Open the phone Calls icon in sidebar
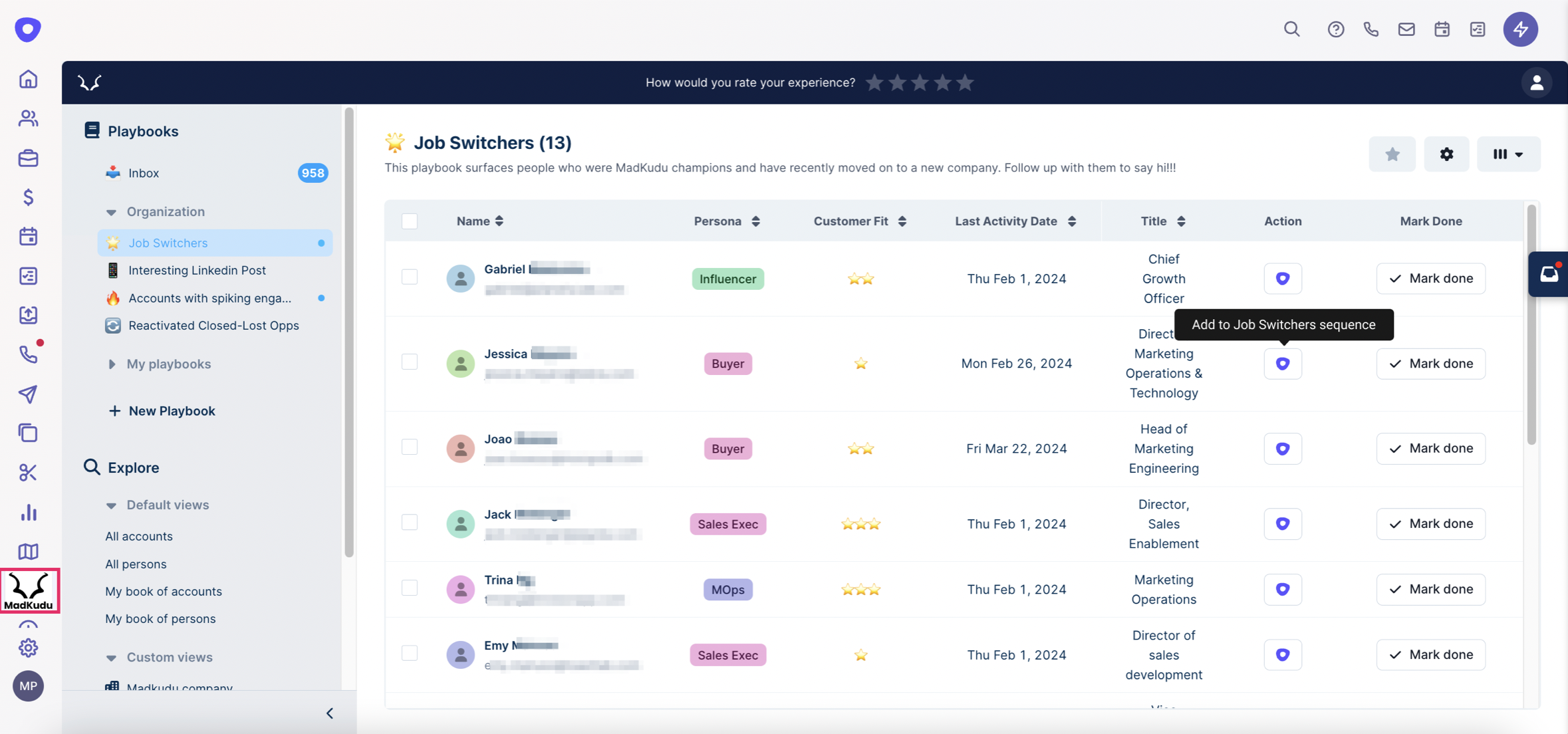 coord(28,354)
